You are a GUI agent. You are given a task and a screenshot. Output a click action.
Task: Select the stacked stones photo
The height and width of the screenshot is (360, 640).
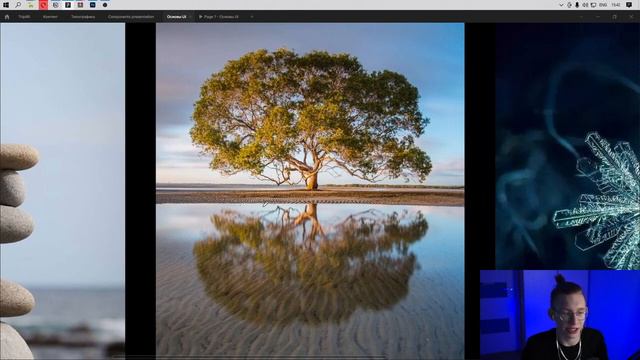tap(62, 191)
